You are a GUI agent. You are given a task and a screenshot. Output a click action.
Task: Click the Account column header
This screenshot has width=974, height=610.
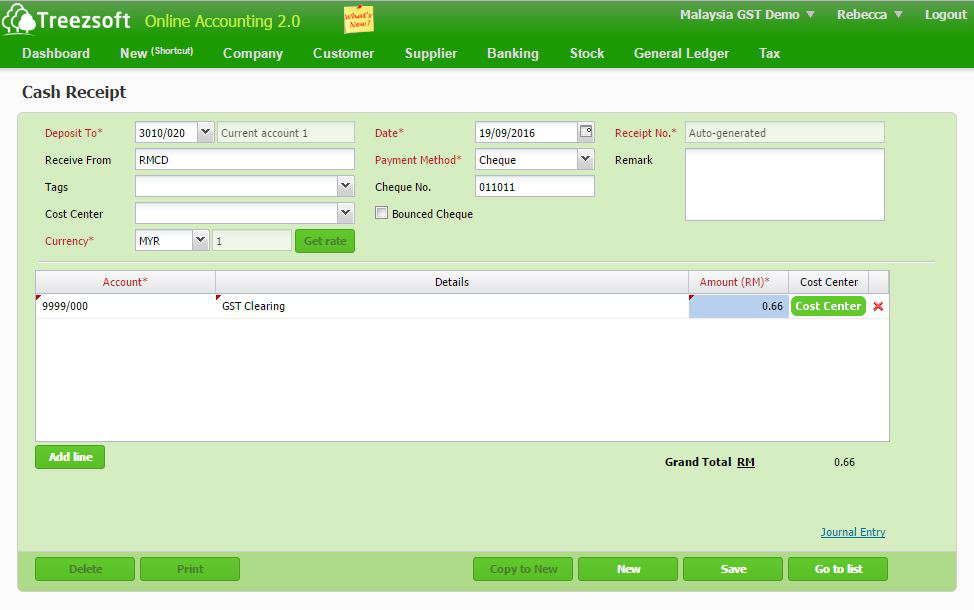tap(125, 282)
